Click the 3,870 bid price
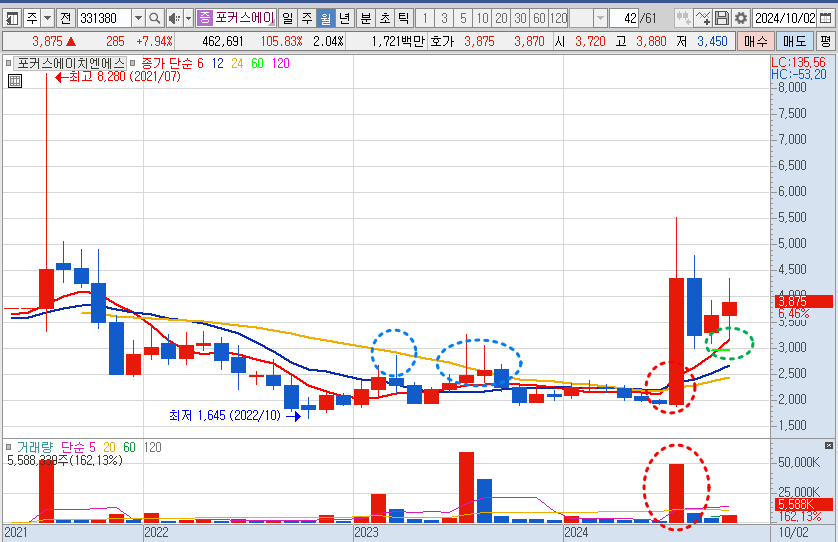Viewport: 838px width, 542px height. (529, 41)
